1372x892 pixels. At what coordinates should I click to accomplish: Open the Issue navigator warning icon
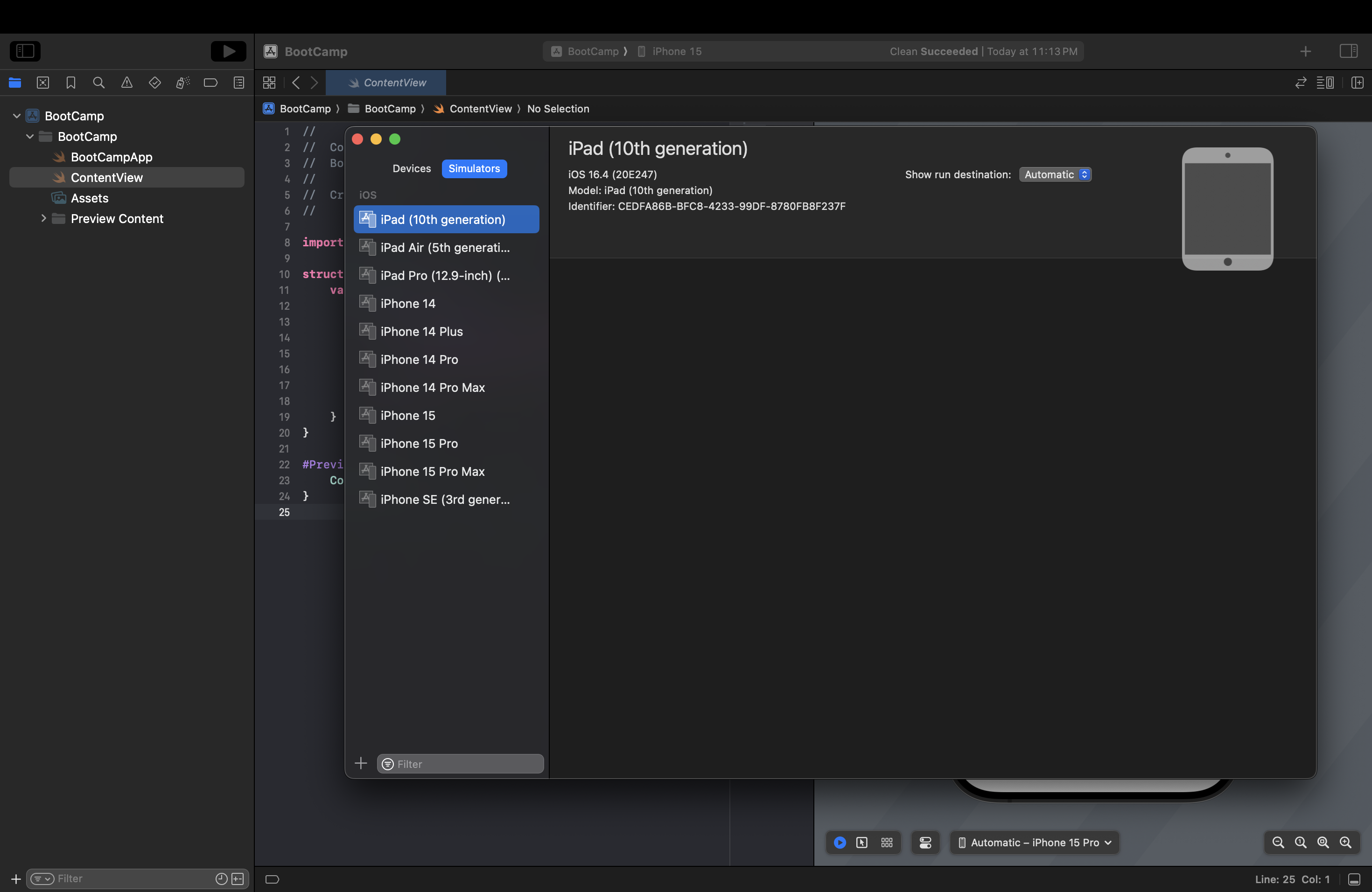pyautogui.click(x=127, y=83)
